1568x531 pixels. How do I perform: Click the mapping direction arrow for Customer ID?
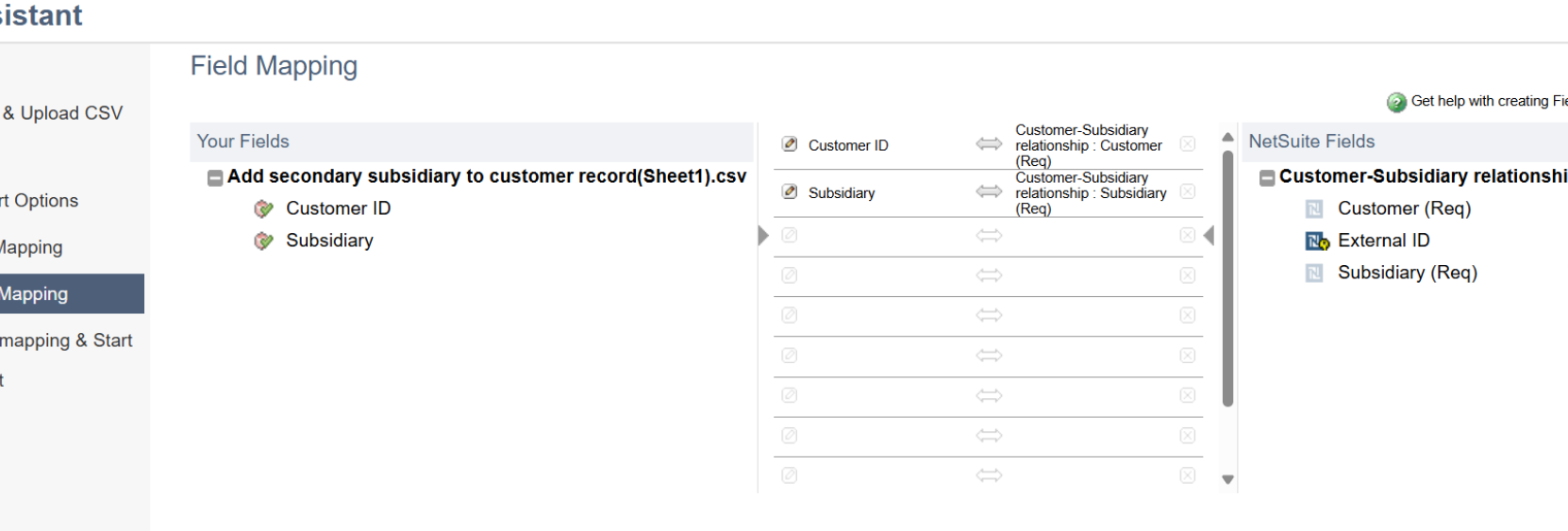pos(989,144)
